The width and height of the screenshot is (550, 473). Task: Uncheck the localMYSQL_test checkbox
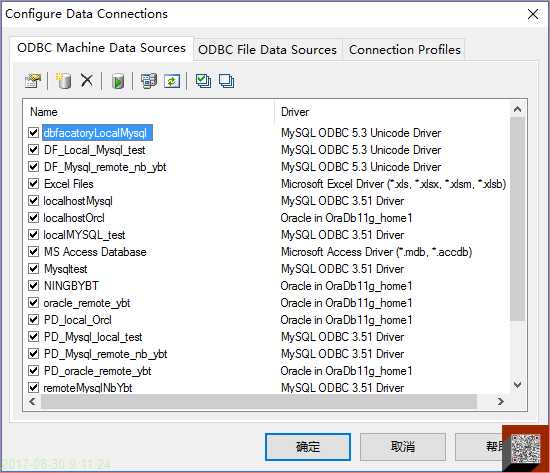[x=33, y=235]
